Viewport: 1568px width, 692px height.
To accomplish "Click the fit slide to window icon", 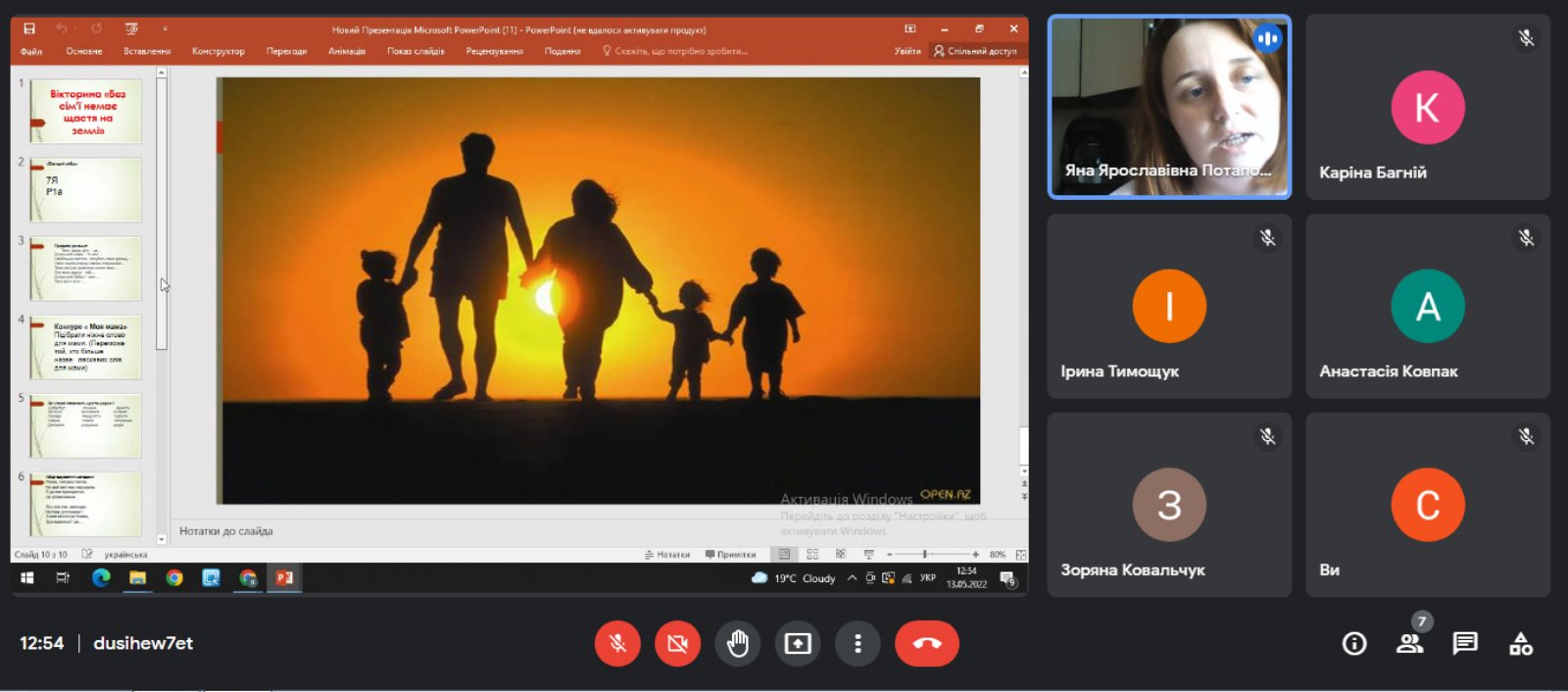I will (x=1021, y=555).
